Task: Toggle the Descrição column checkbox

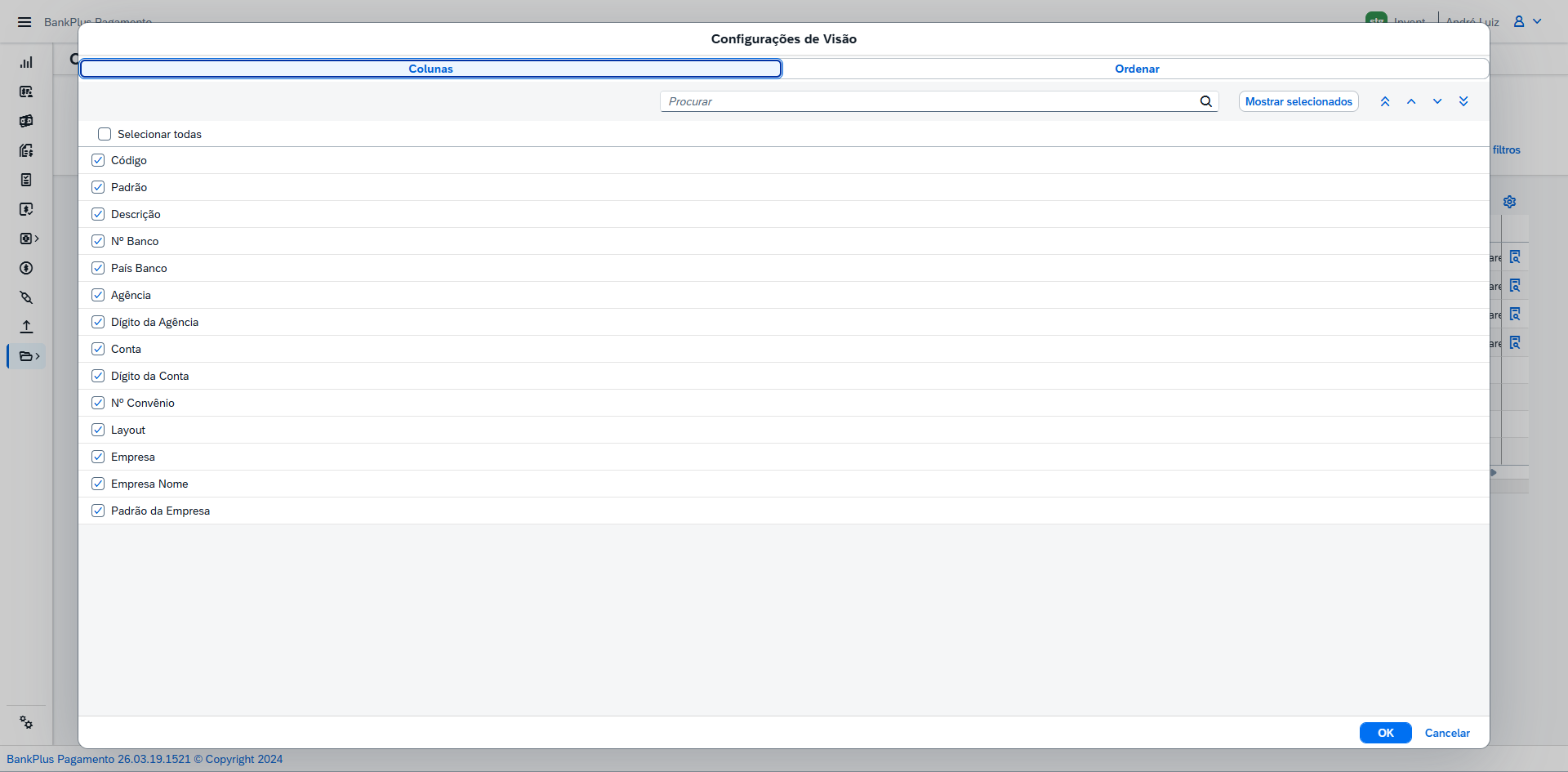Action: [x=98, y=214]
